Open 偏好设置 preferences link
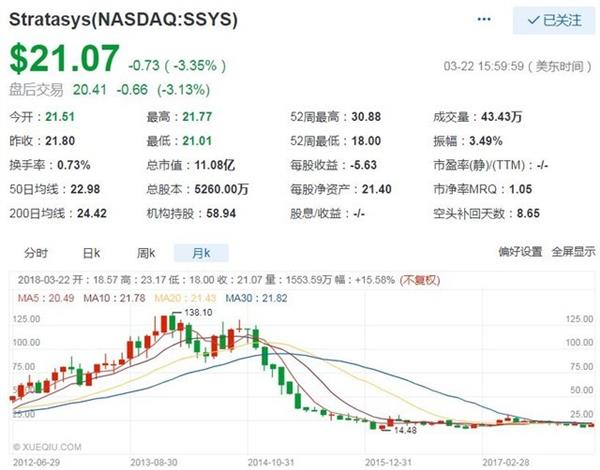This screenshot has width=600, height=470. (x=520, y=251)
